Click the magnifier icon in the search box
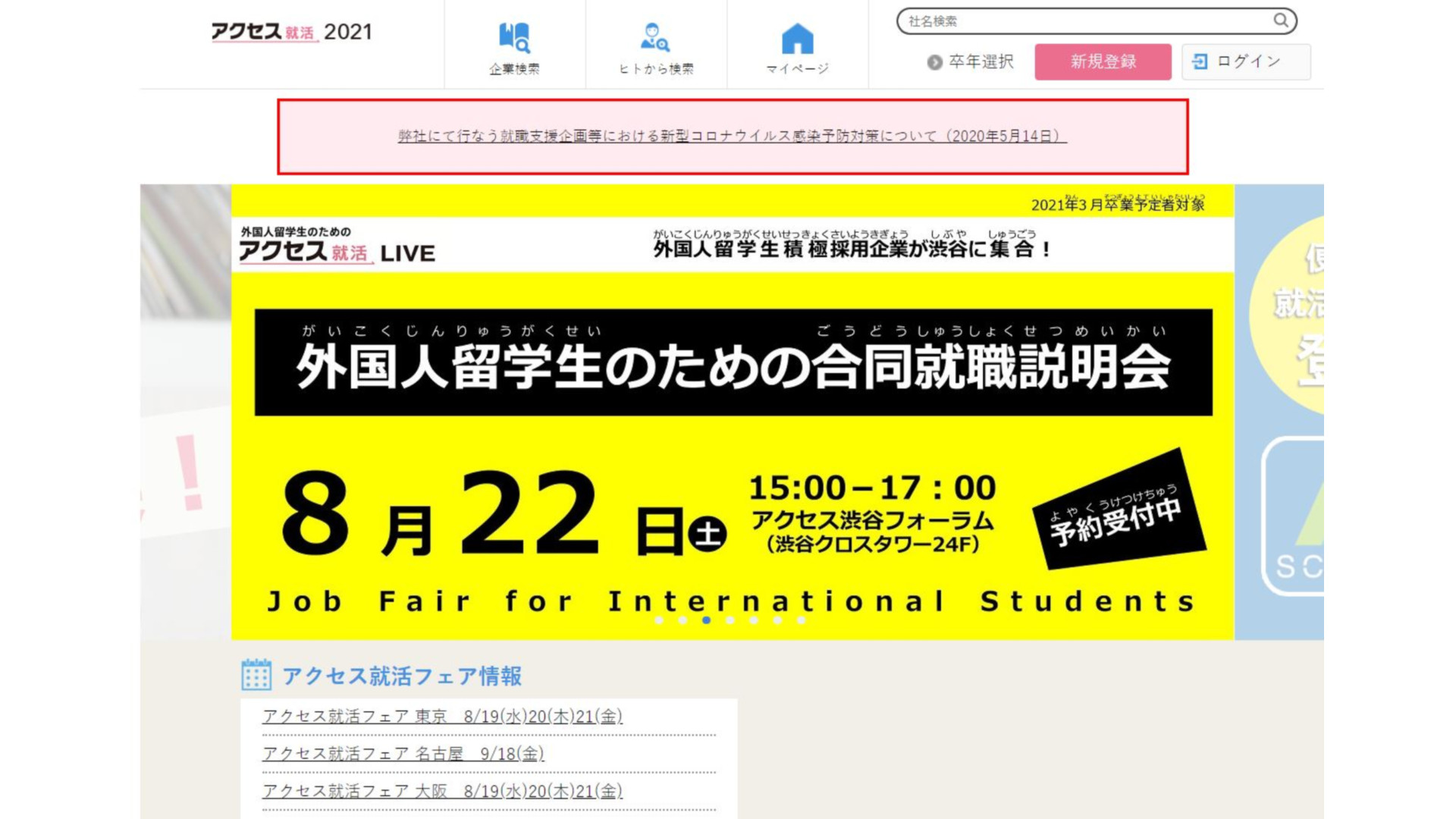The width and height of the screenshot is (1456, 819). (1280, 20)
